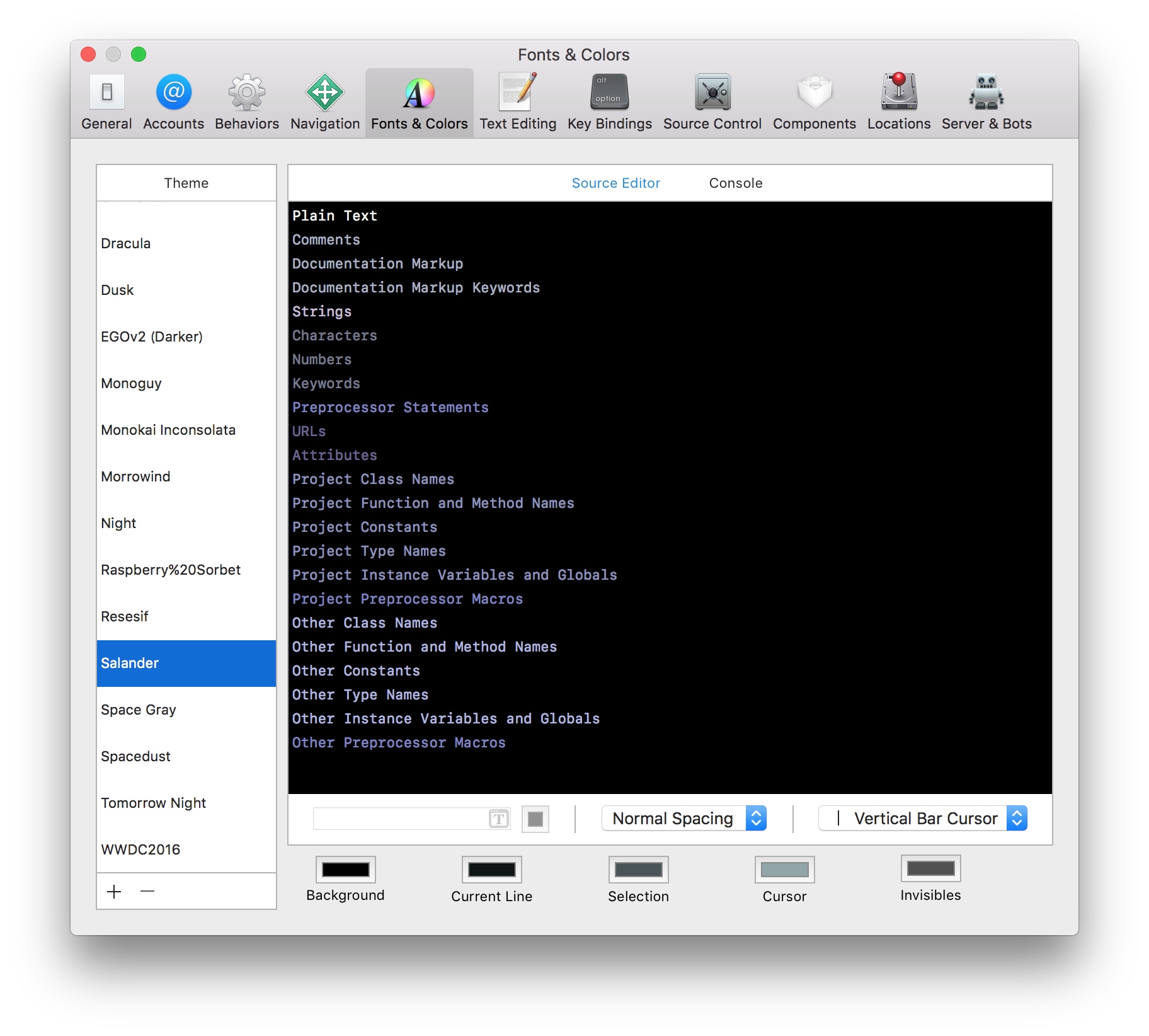The image size is (1149, 1036).
Task: Select the Characters syntax category
Action: coord(670,336)
